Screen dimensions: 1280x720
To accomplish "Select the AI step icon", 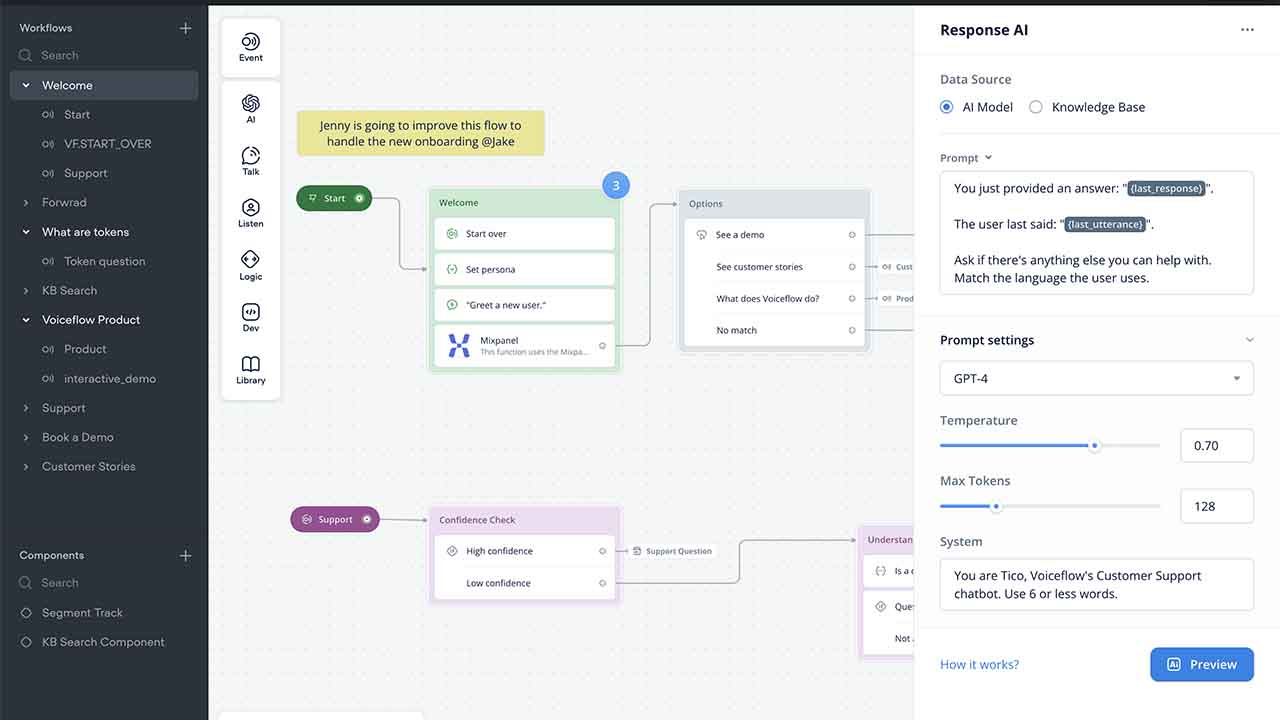I will [x=251, y=103].
